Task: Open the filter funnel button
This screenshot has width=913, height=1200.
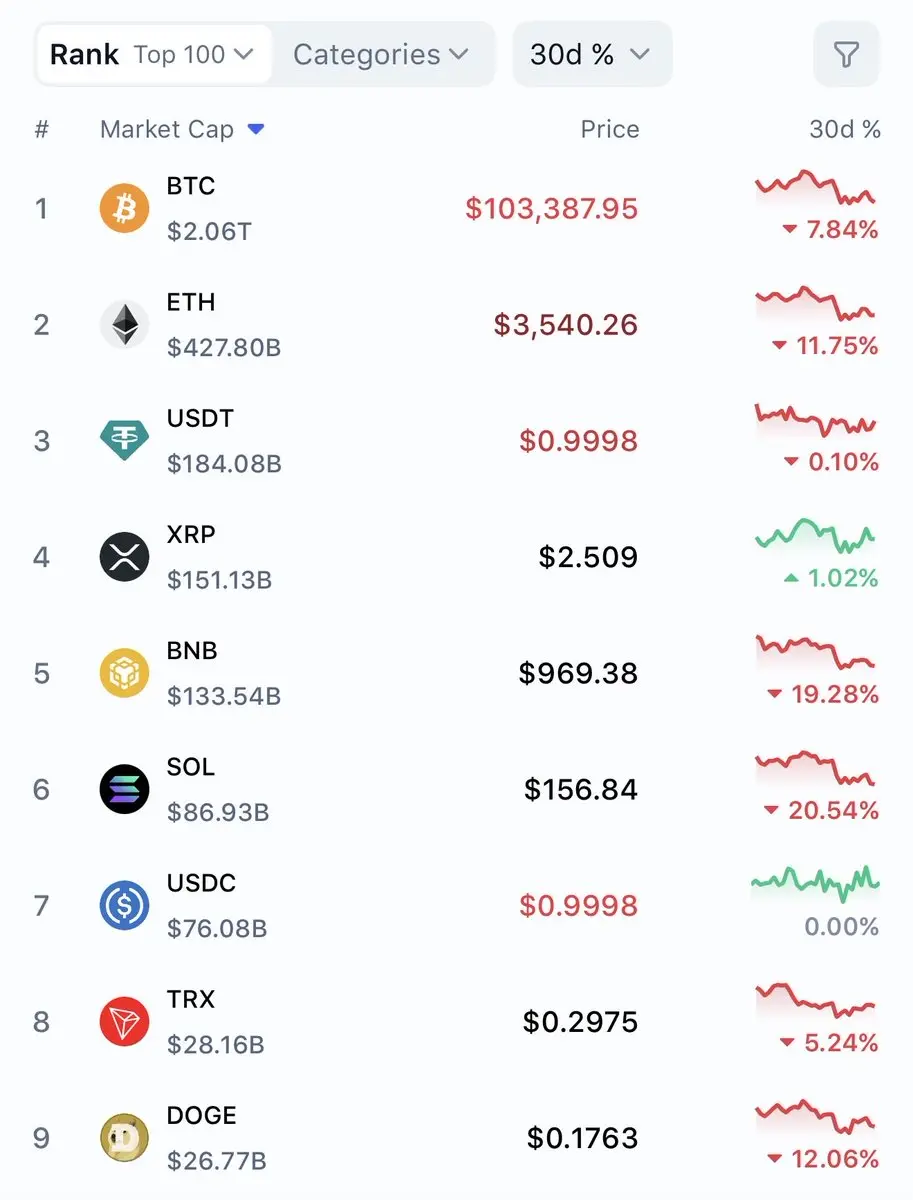Action: pos(846,54)
